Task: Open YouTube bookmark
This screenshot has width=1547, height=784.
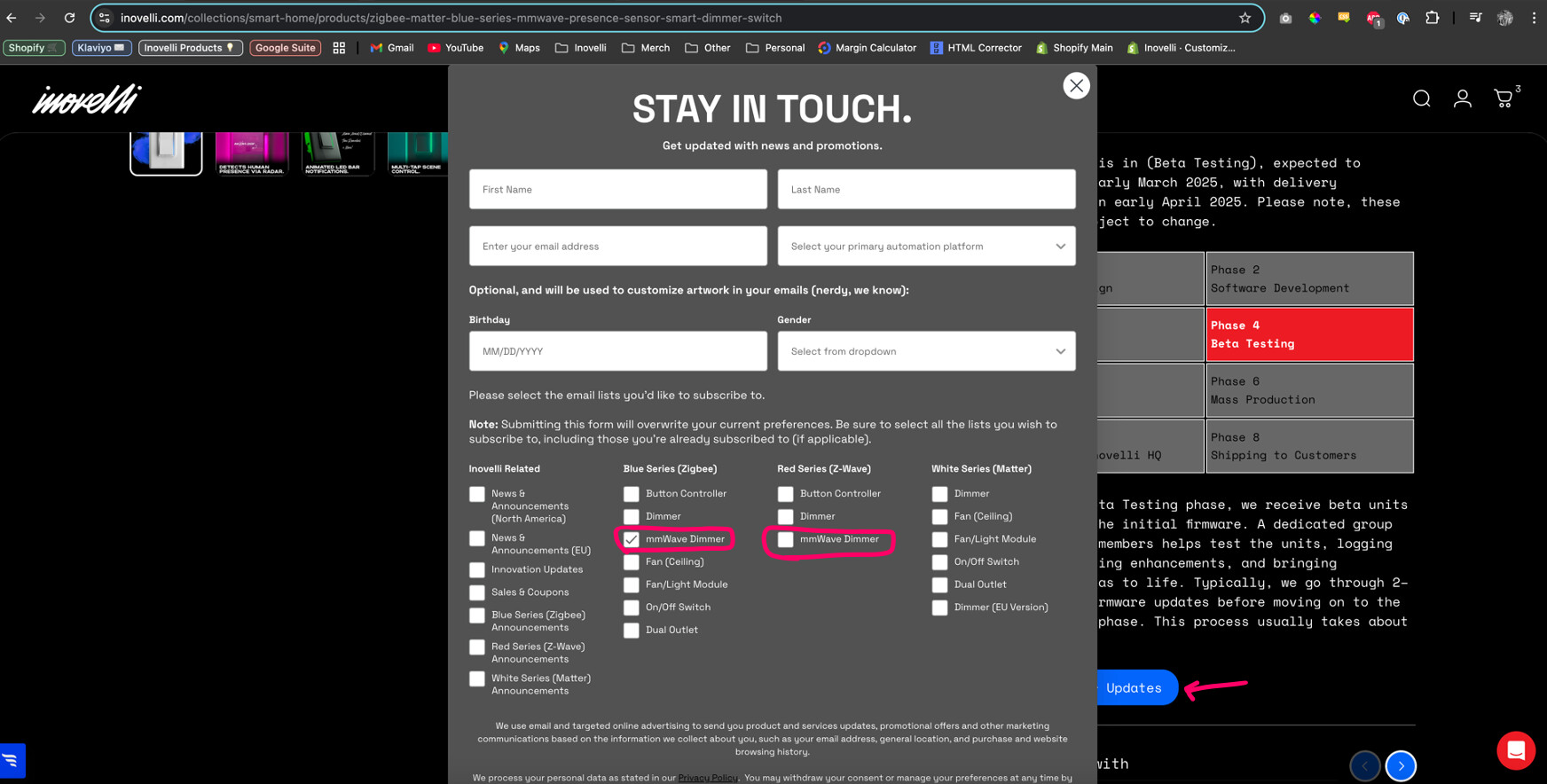Action: pyautogui.click(x=455, y=48)
